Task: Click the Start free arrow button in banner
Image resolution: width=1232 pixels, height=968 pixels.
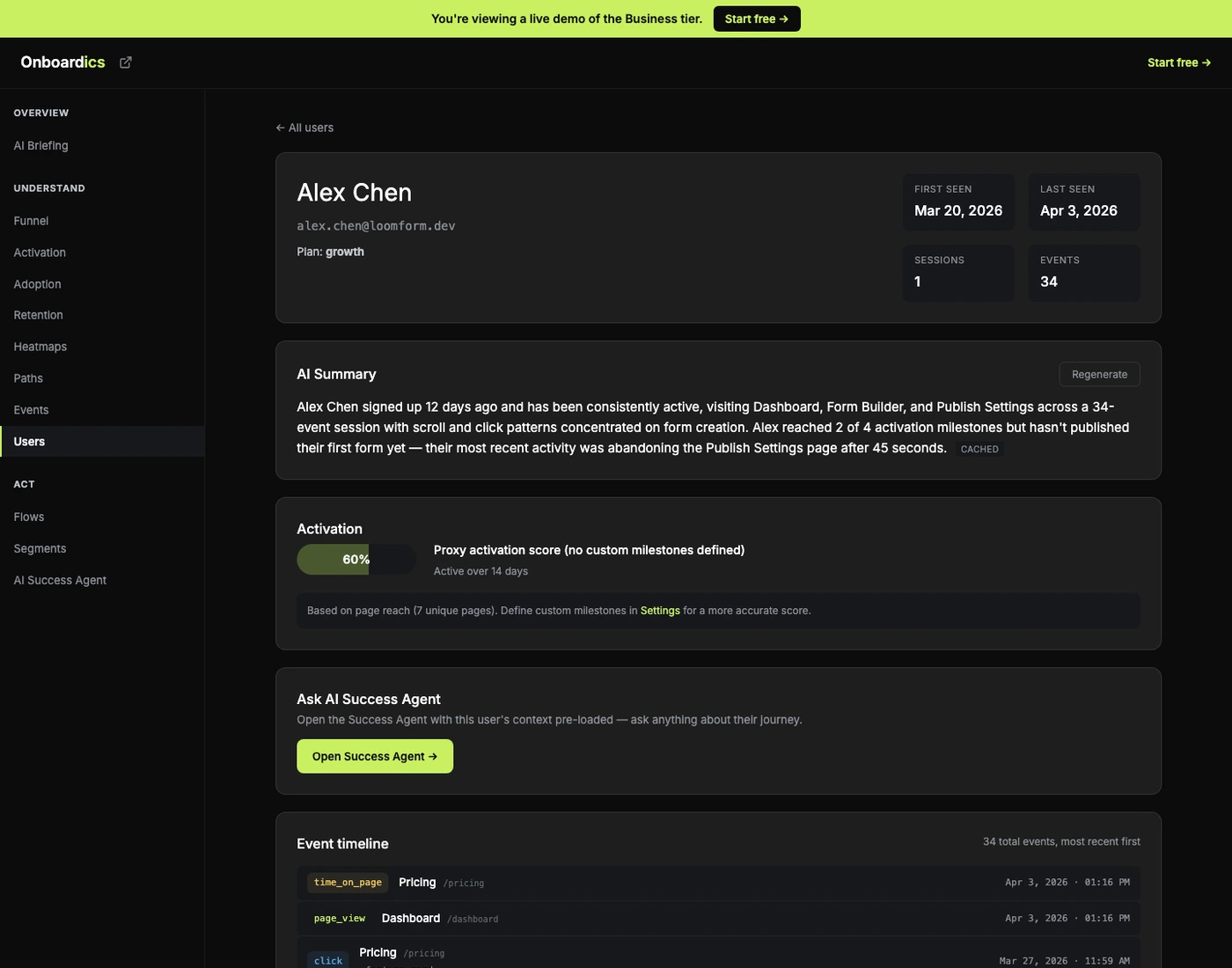Action: [x=756, y=18]
